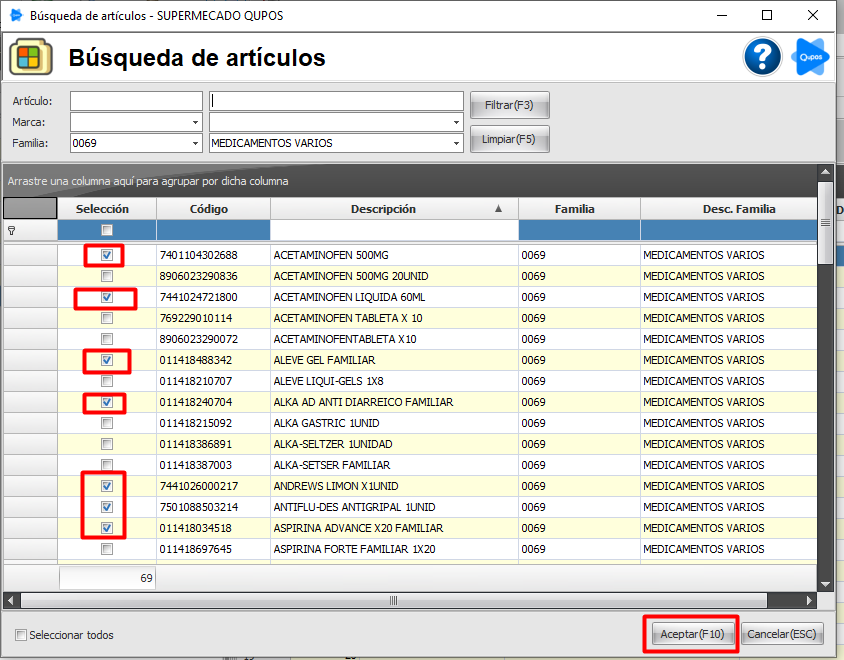Uncheck ALKA AD ANTI DIARREICO FAMILIAR

(x=106, y=402)
